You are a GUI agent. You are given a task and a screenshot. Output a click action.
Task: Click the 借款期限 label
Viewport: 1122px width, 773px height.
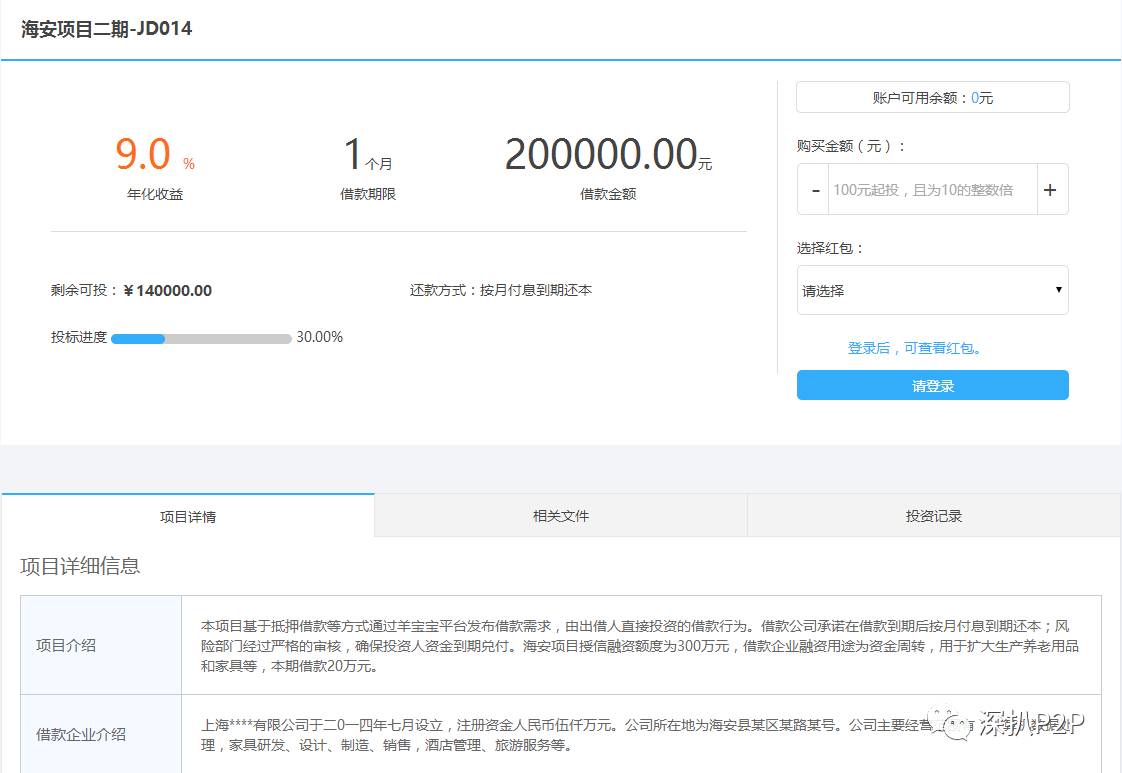[x=368, y=194]
